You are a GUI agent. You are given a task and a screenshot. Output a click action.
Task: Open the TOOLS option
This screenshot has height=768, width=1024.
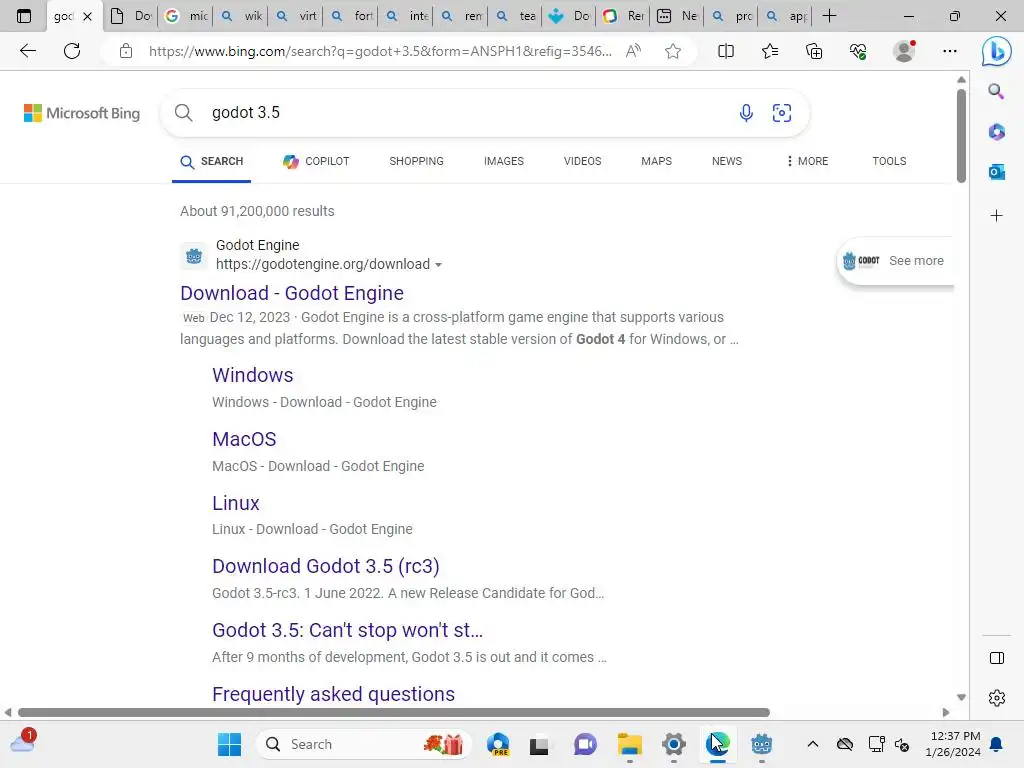[x=889, y=161]
